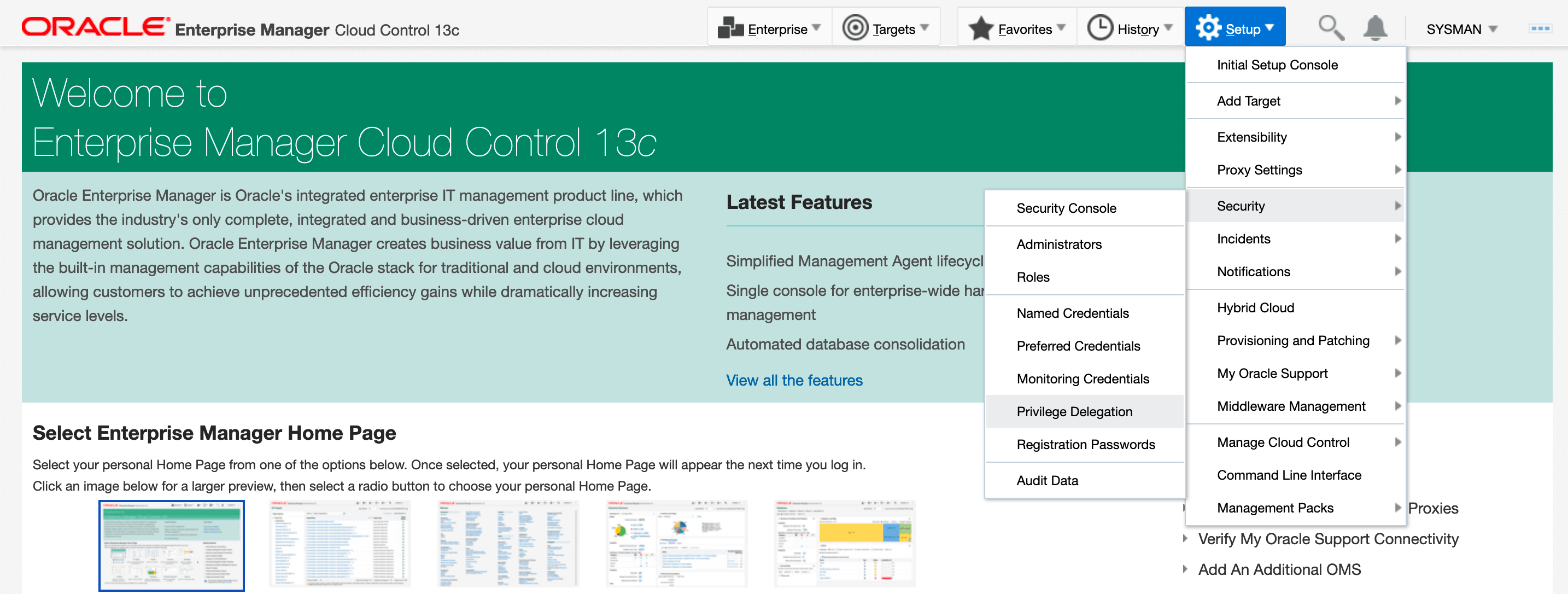The width and height of the screenshot is (1568, 594).
Task: Click the History clock icon
Action: 1099,28
